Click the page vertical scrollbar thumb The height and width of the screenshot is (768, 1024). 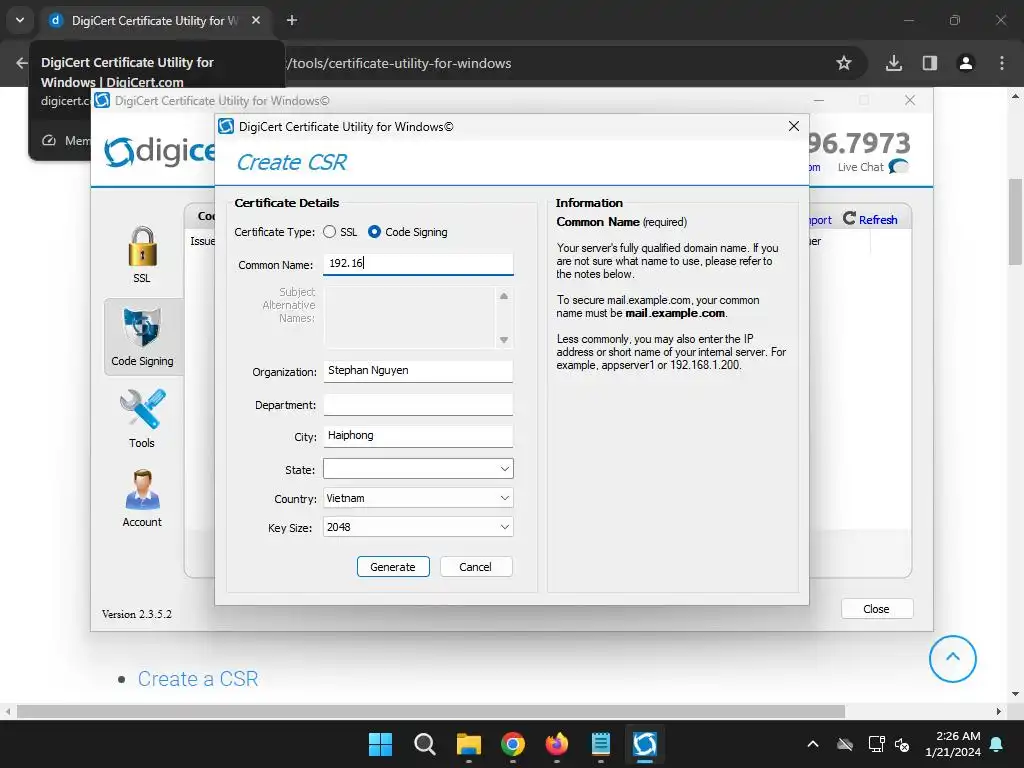1015,221
